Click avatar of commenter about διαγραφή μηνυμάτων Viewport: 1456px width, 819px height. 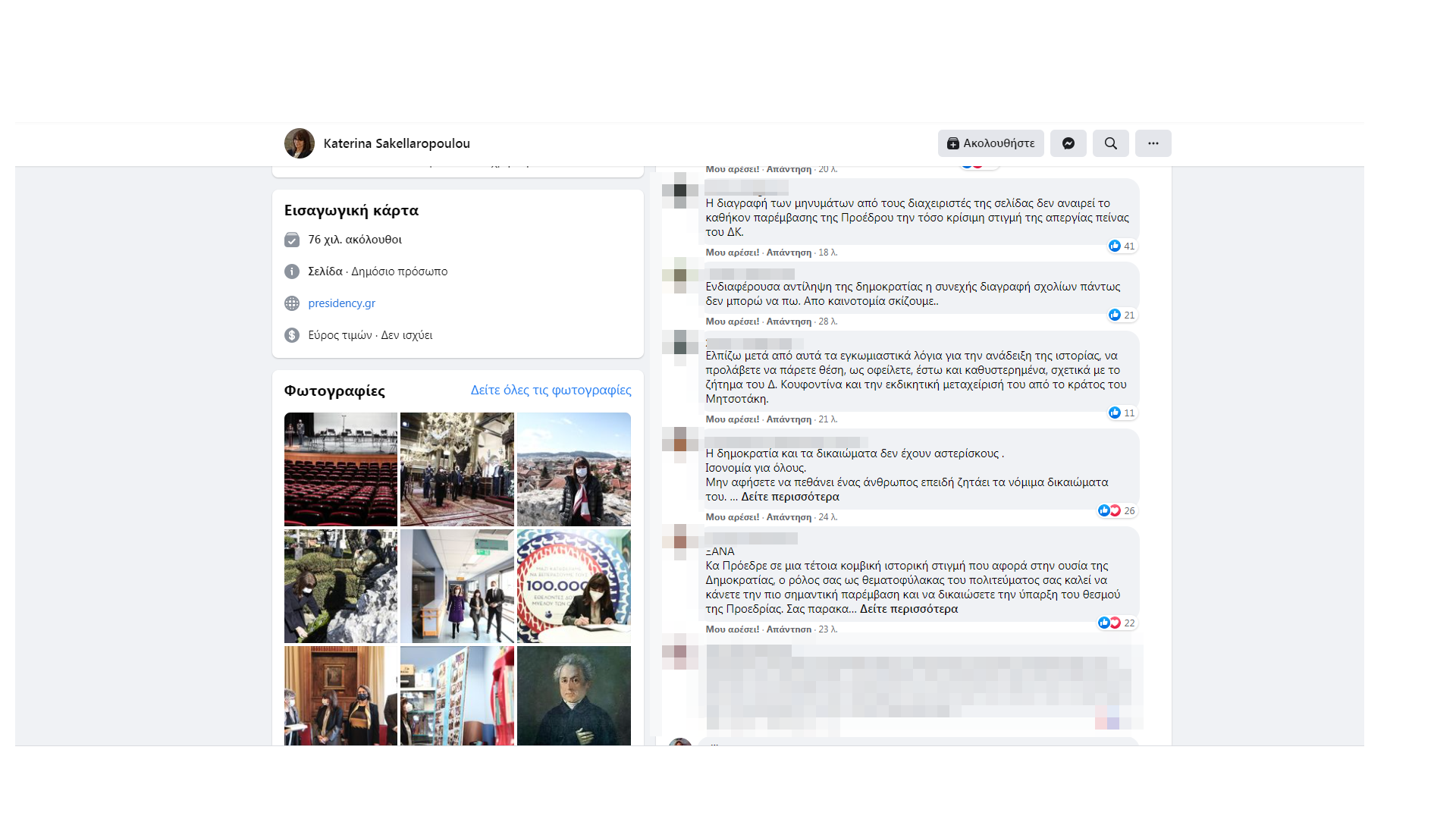pos(680,191)
